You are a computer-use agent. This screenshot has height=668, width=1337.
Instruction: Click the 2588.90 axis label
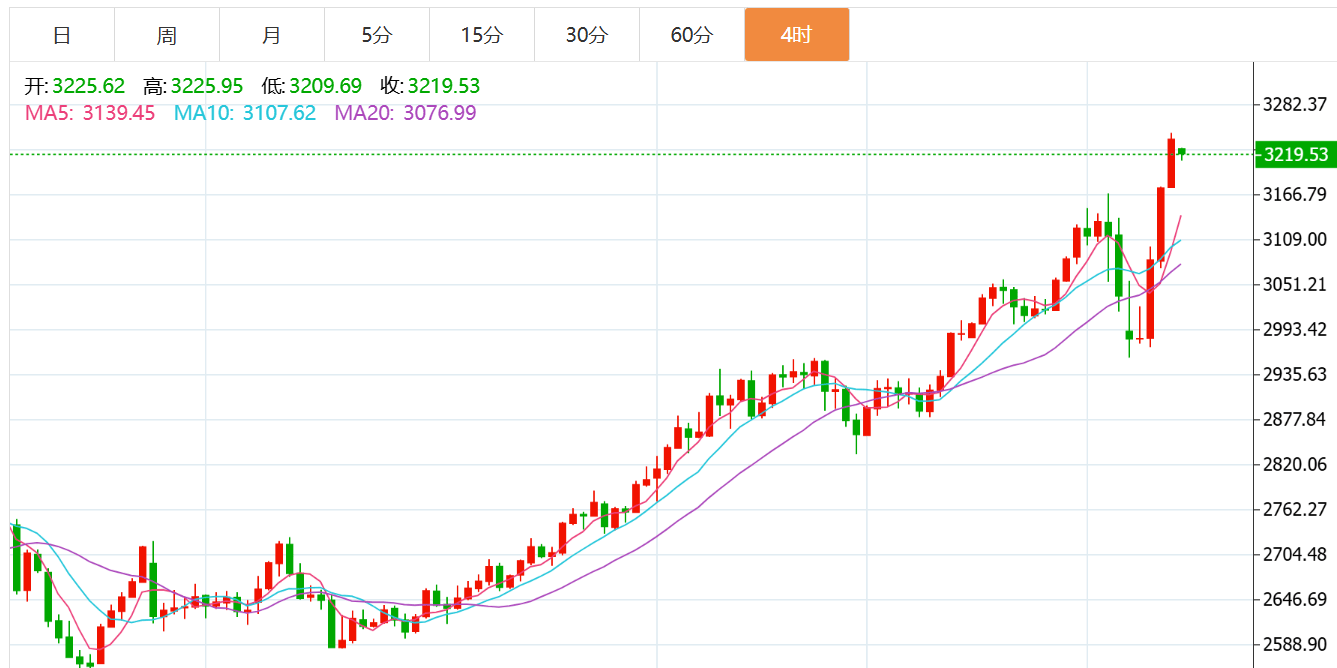coord(1295,644)
